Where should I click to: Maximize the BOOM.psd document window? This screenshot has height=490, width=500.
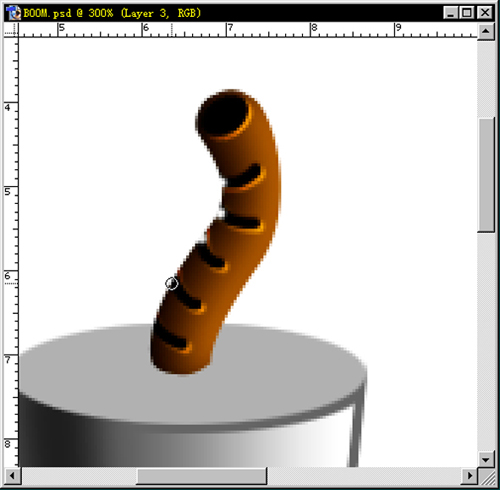point(467,13)
